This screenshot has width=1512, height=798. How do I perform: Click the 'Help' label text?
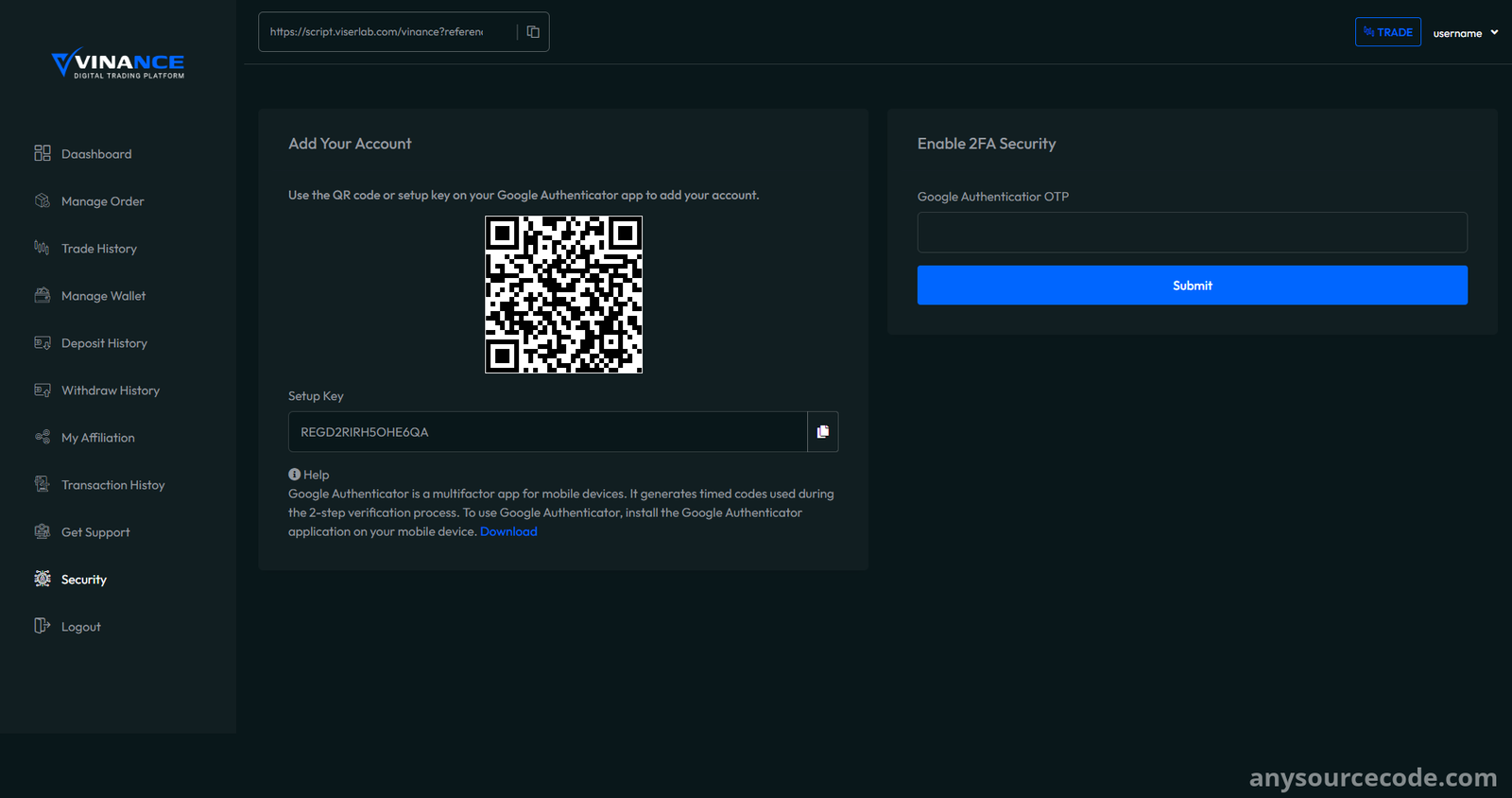(317, 475)
